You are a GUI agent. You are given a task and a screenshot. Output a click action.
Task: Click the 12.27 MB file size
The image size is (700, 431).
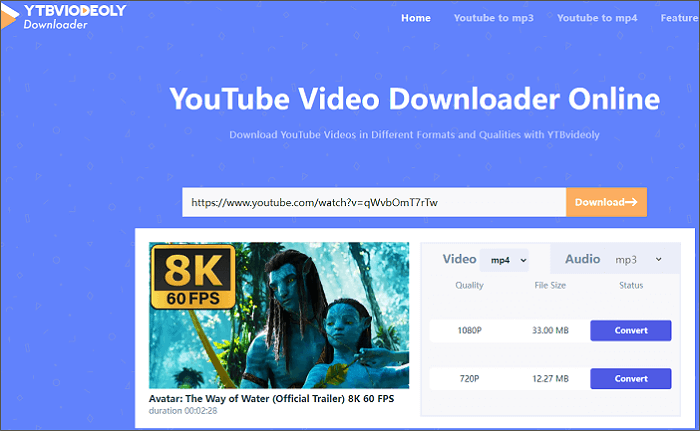click(550, 379)
